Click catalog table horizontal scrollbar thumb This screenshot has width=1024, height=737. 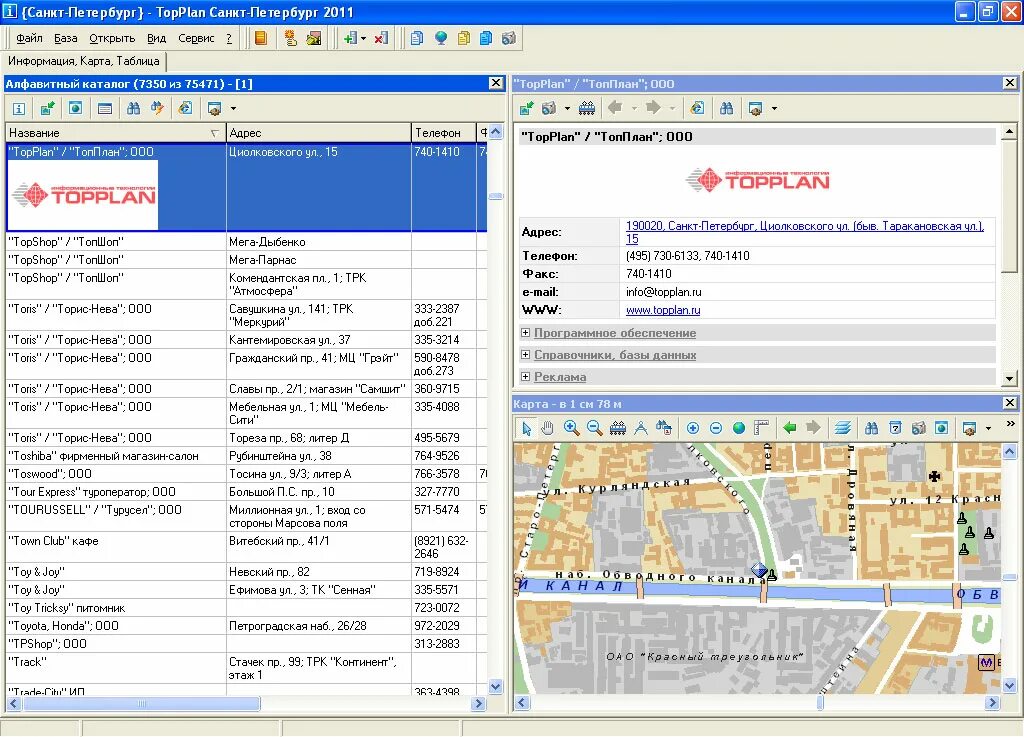pos(141,704)
